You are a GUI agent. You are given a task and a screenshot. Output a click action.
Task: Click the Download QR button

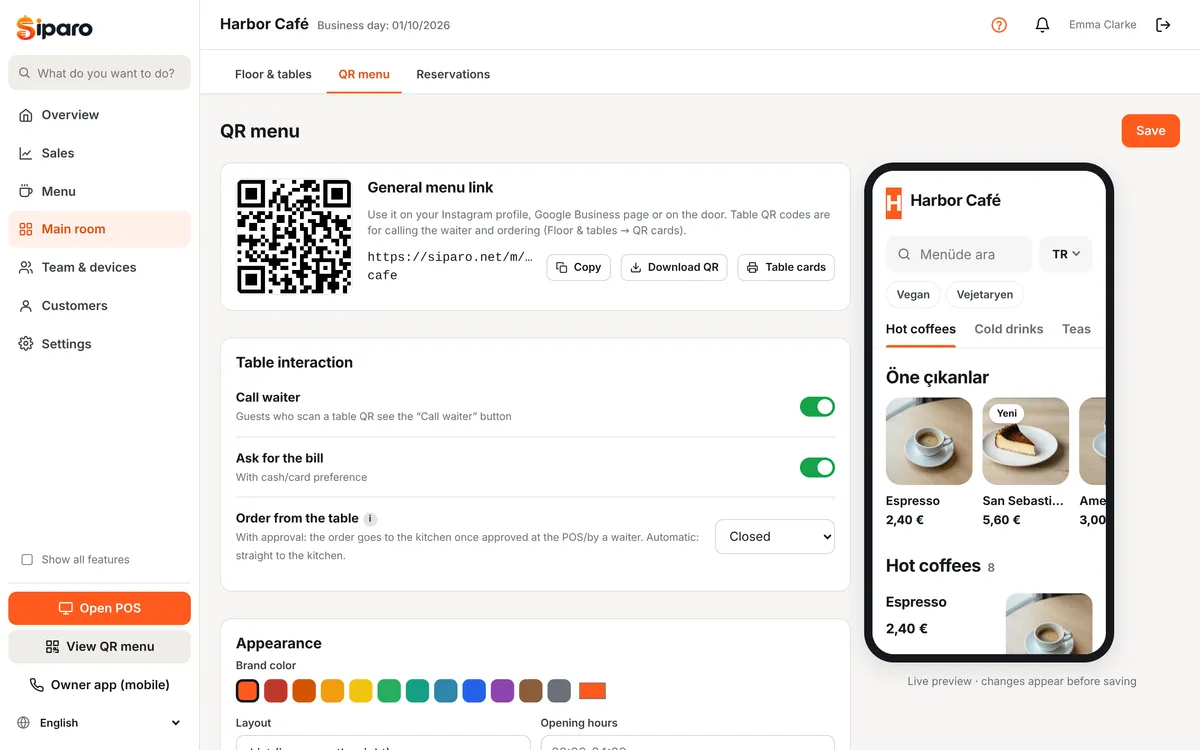click(675, 267)
